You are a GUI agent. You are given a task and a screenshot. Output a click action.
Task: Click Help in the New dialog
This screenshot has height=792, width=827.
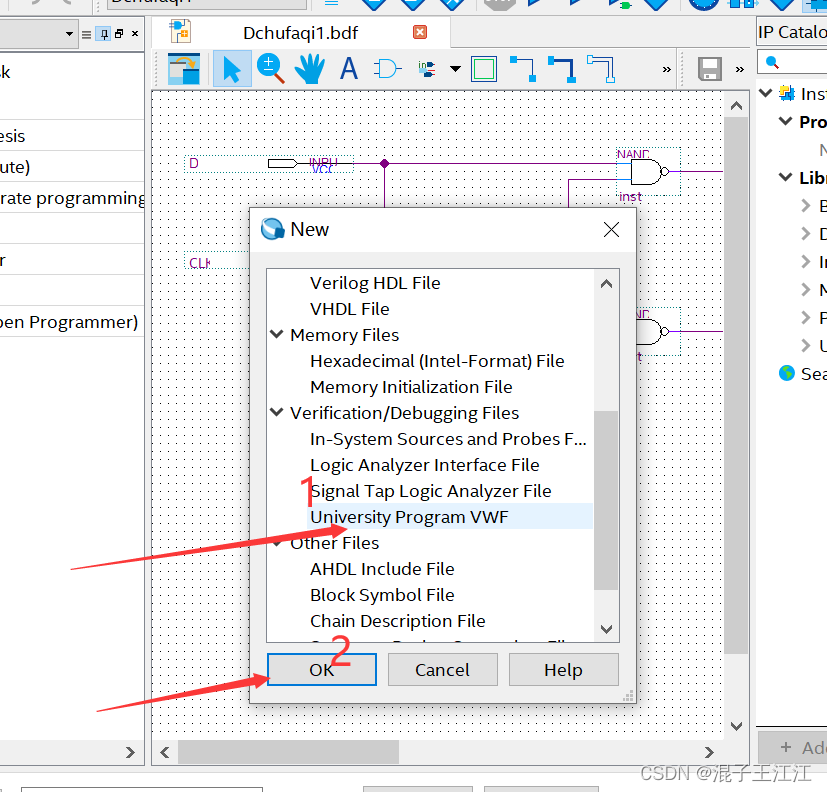point(563,670)
